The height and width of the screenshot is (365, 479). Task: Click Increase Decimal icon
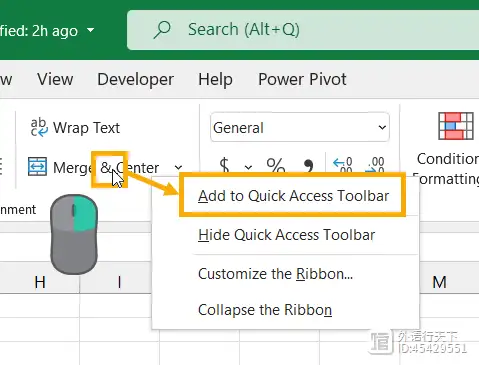[x=343, y=165]
